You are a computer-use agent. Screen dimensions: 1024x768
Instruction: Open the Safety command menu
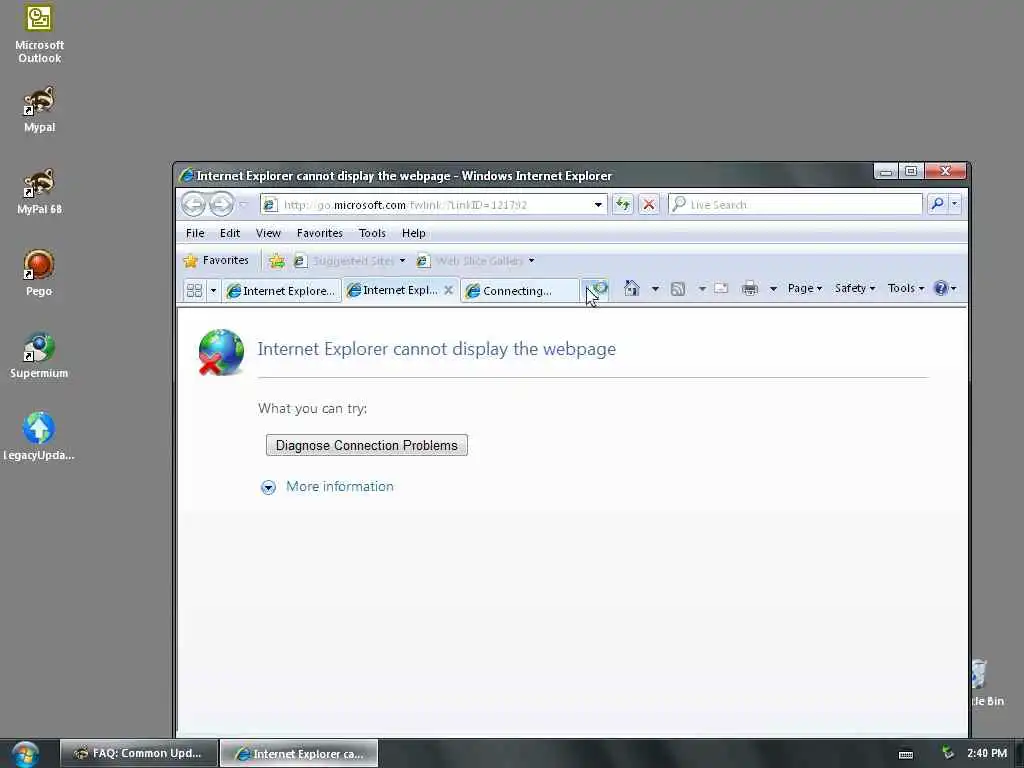(854, 289)
